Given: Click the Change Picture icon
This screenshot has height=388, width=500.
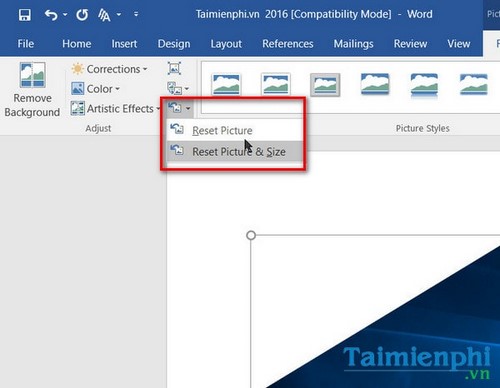Looking at the screenshot, I should pos(174,88).
